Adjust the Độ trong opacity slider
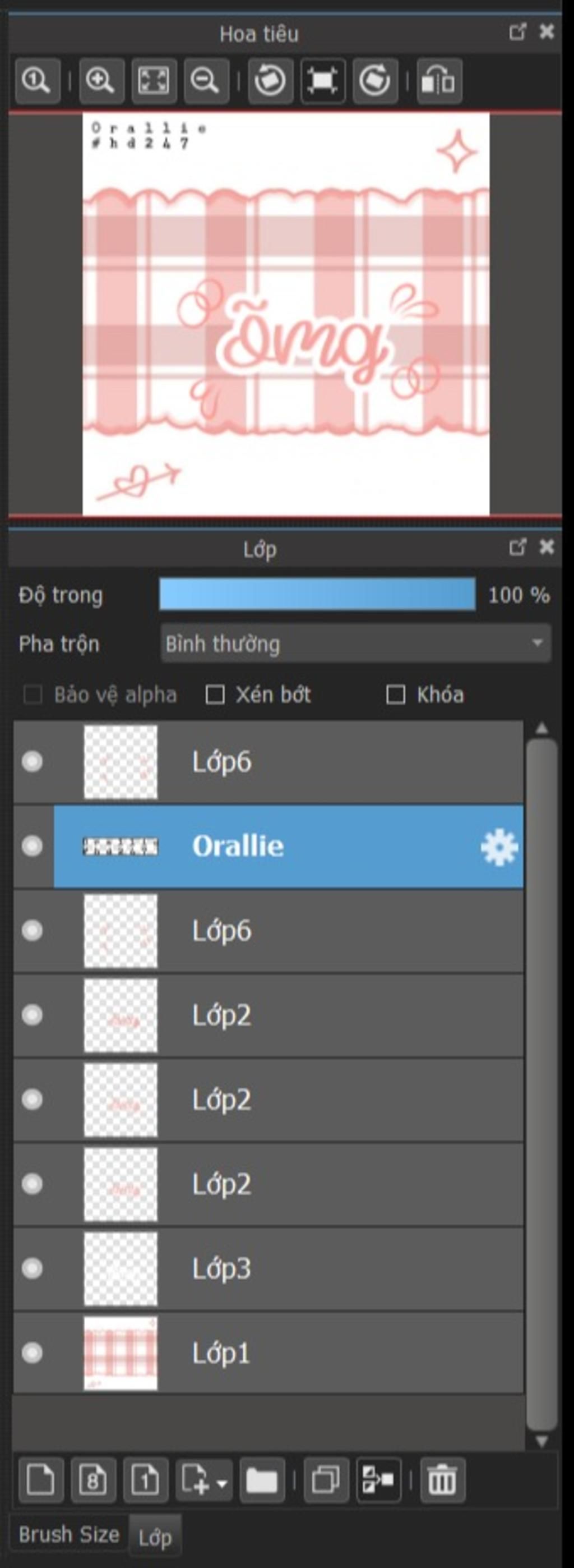This screenshot has width=574, height=1568. (317, 594)
